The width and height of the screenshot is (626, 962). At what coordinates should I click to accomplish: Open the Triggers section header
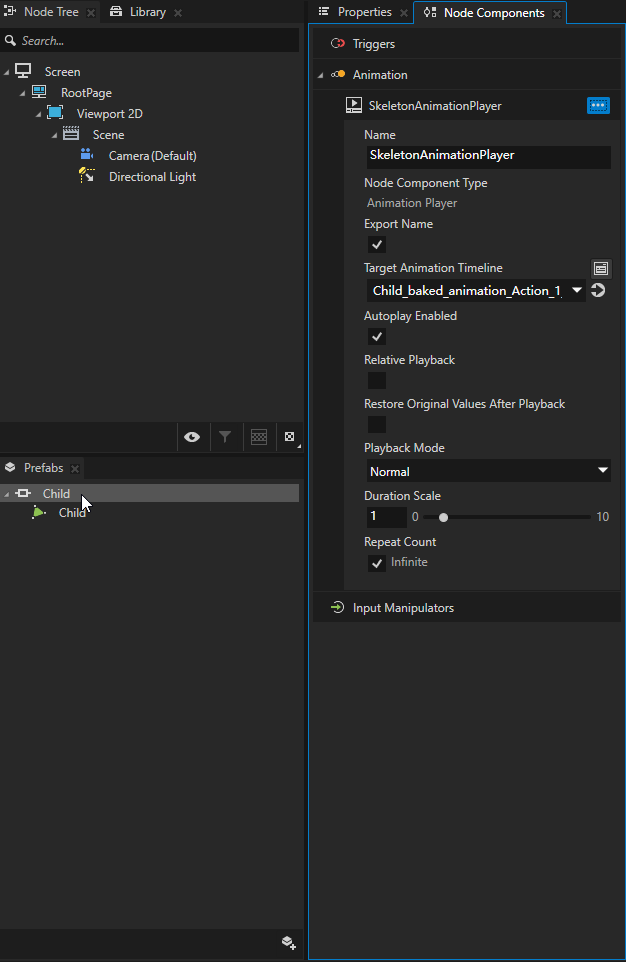[x=467, y=44]
